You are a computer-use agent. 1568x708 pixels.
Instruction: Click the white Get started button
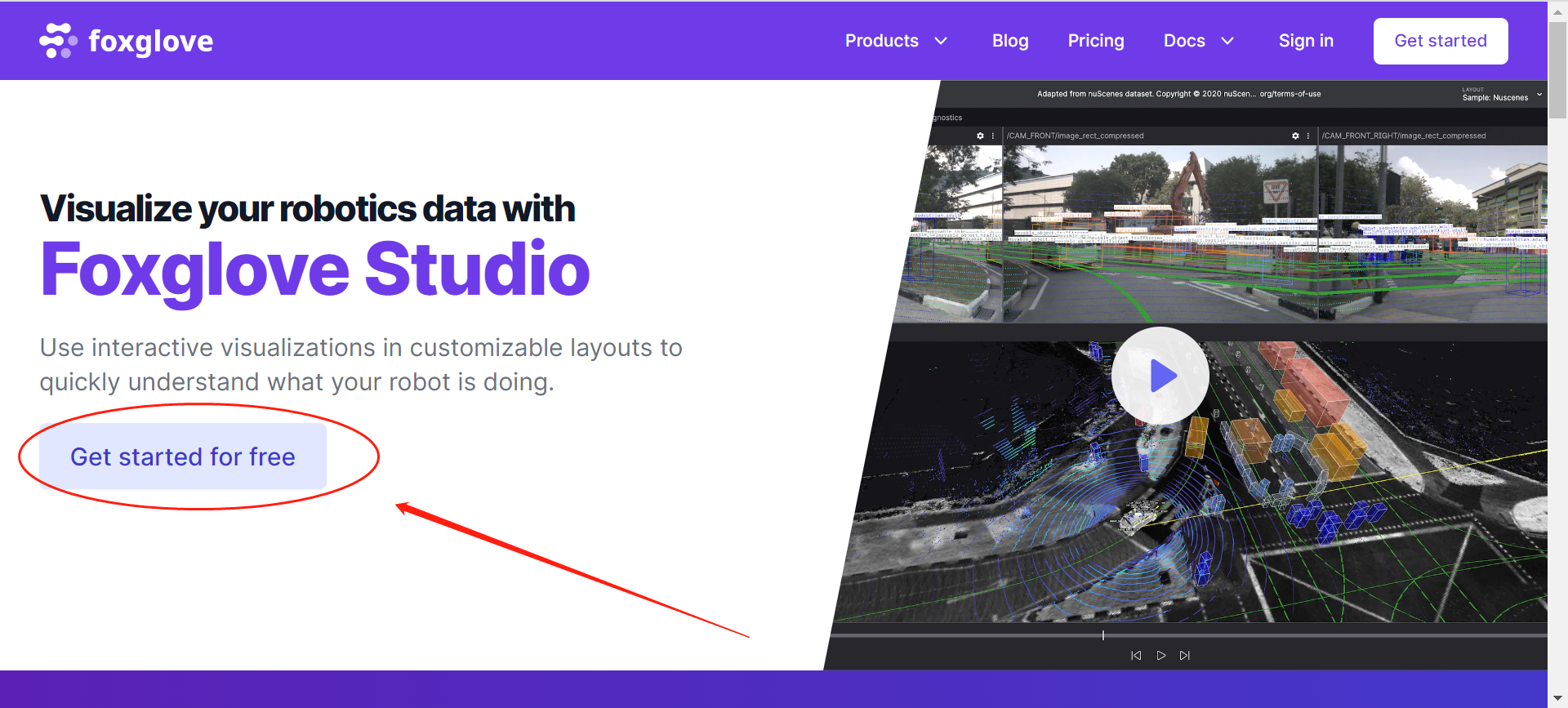(1441, 41)
